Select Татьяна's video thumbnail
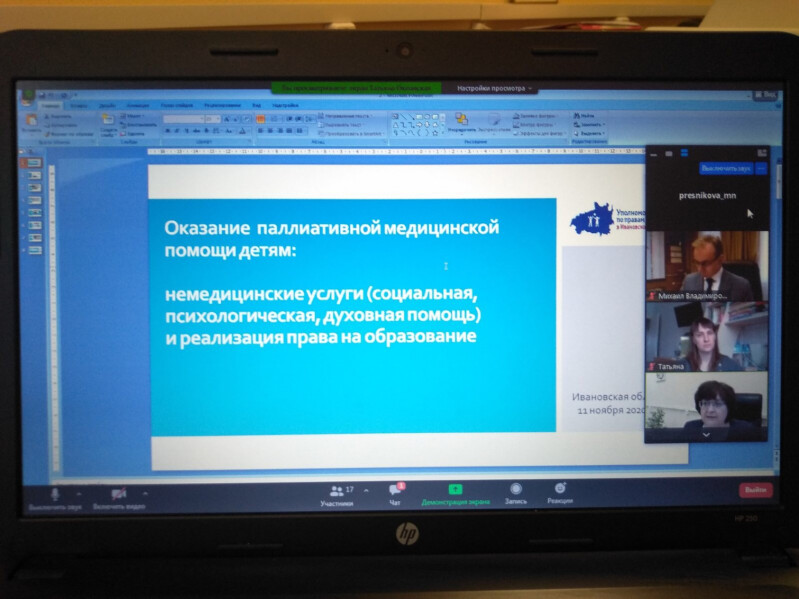The width and height of the screenshot is (799, 599). [707, 336]
